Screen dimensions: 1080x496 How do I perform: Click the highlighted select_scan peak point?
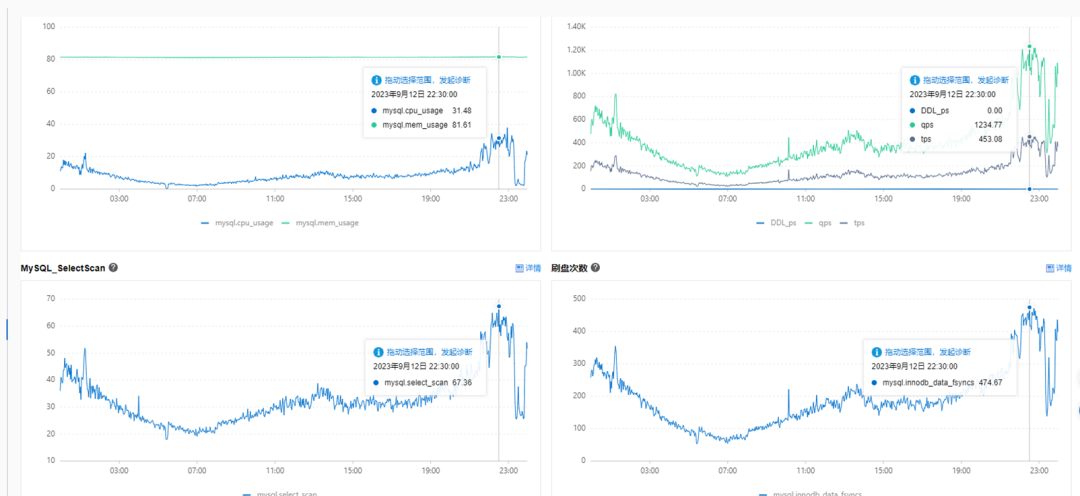point(499,306)
